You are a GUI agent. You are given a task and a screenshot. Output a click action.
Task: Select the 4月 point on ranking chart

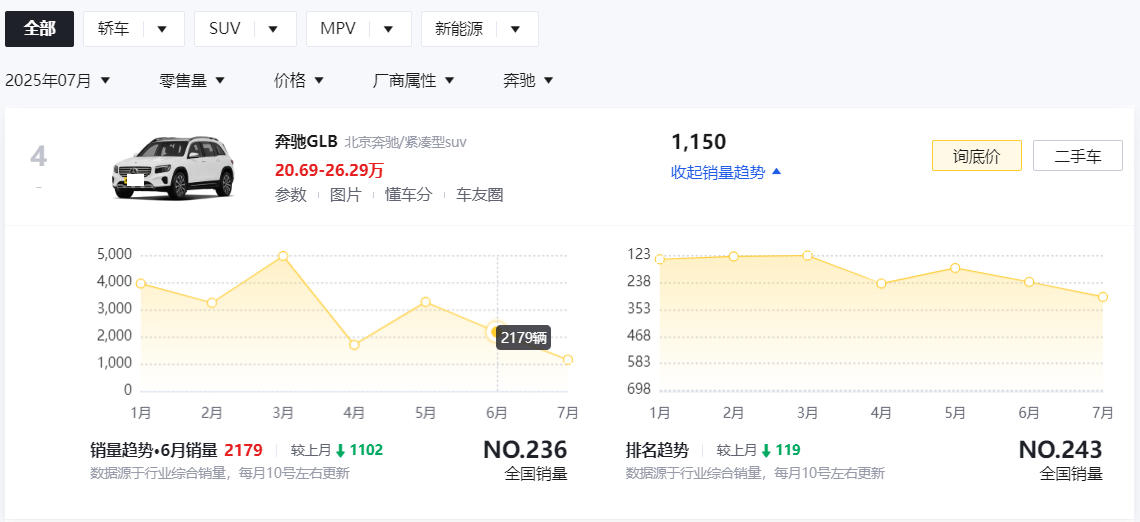(x=881, y=284)
